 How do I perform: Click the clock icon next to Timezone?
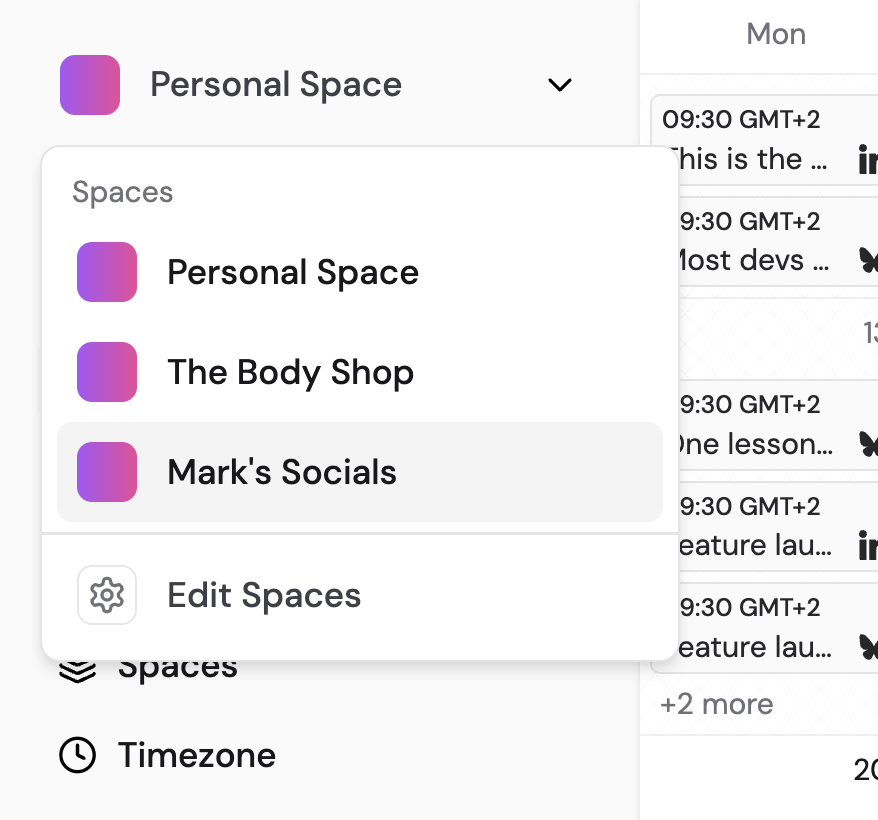point(78,755)
